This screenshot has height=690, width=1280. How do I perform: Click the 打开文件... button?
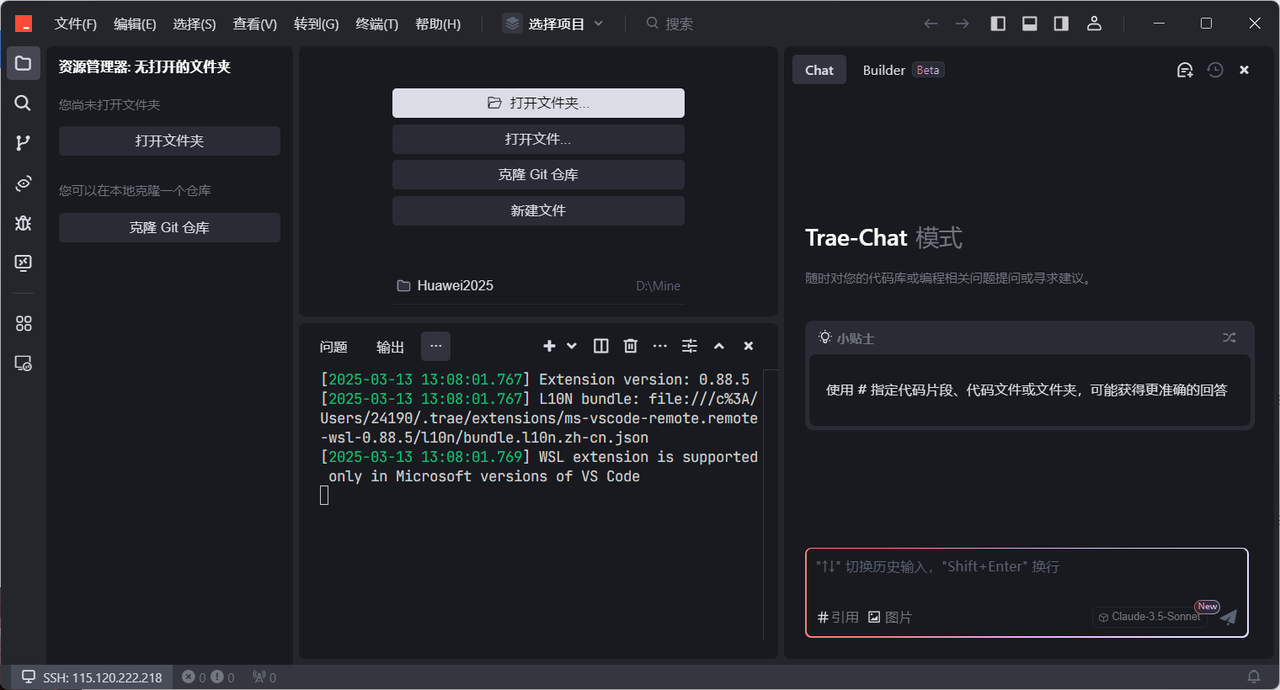(x=538, y=139)
